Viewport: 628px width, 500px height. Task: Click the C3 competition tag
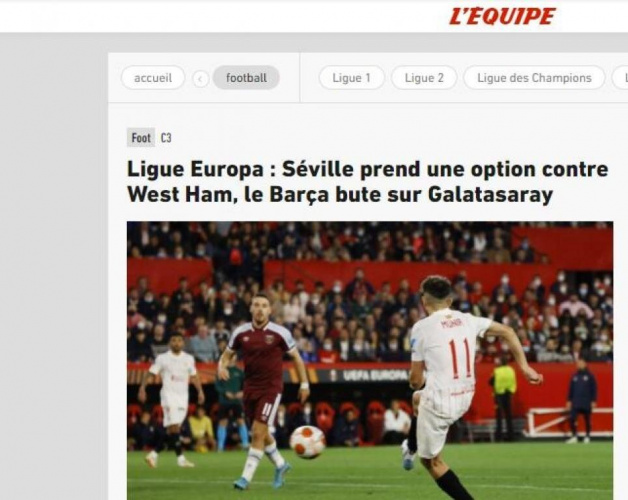click(166, 138)
